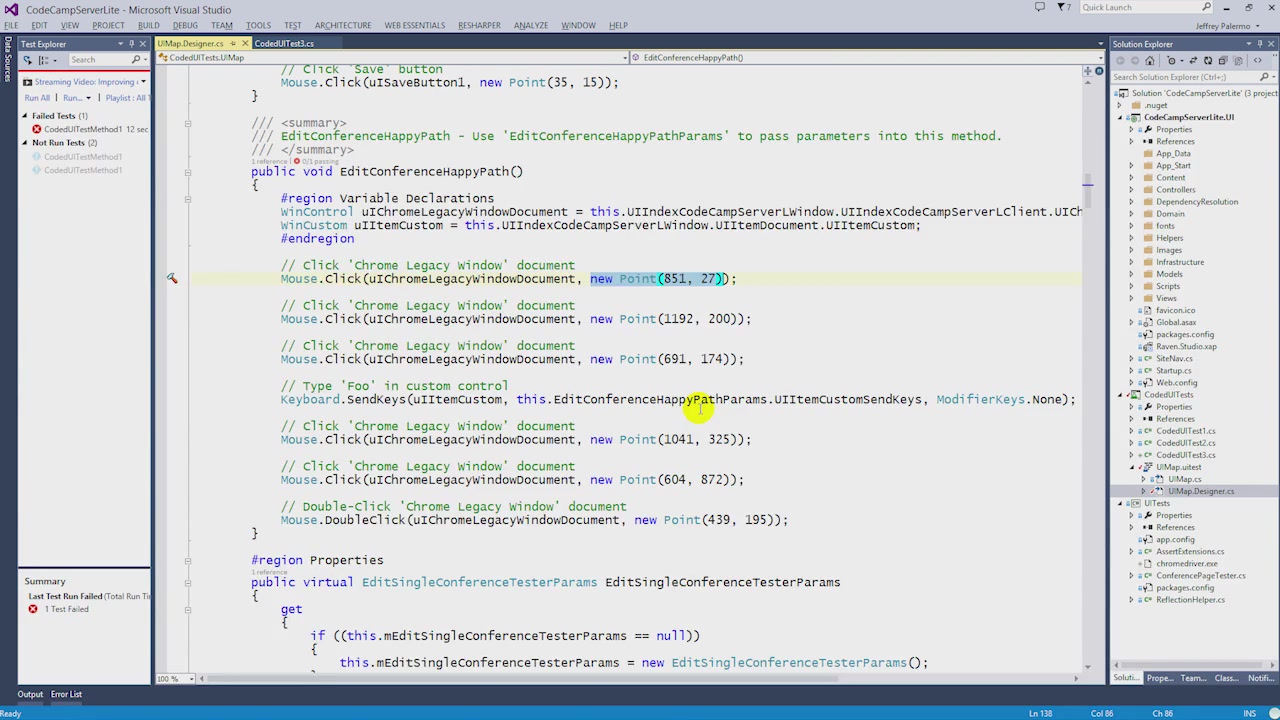Close the Test Explorer panel

pos(143,44)
